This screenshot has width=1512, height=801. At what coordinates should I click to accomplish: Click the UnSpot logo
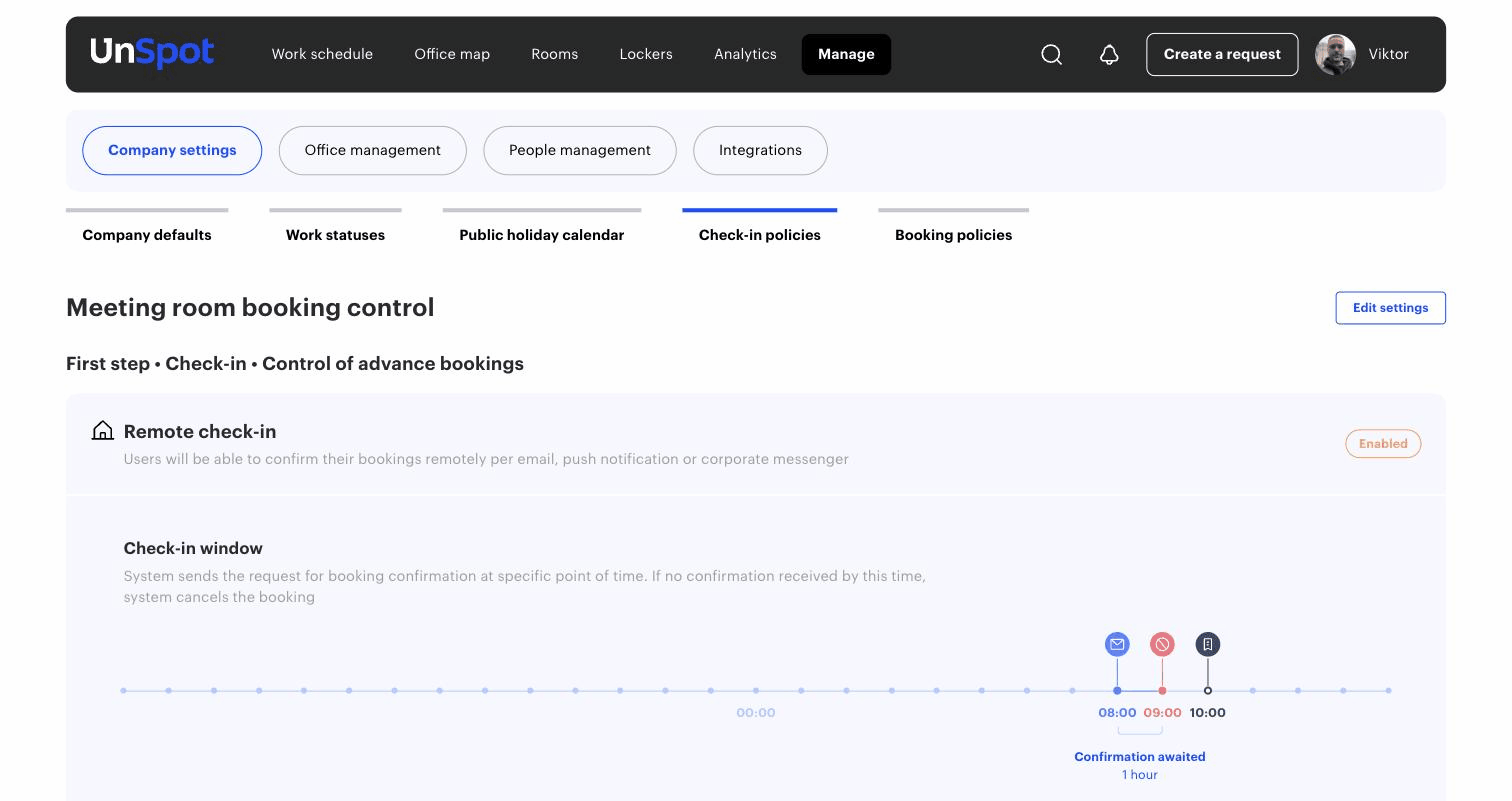click(152, 52)
